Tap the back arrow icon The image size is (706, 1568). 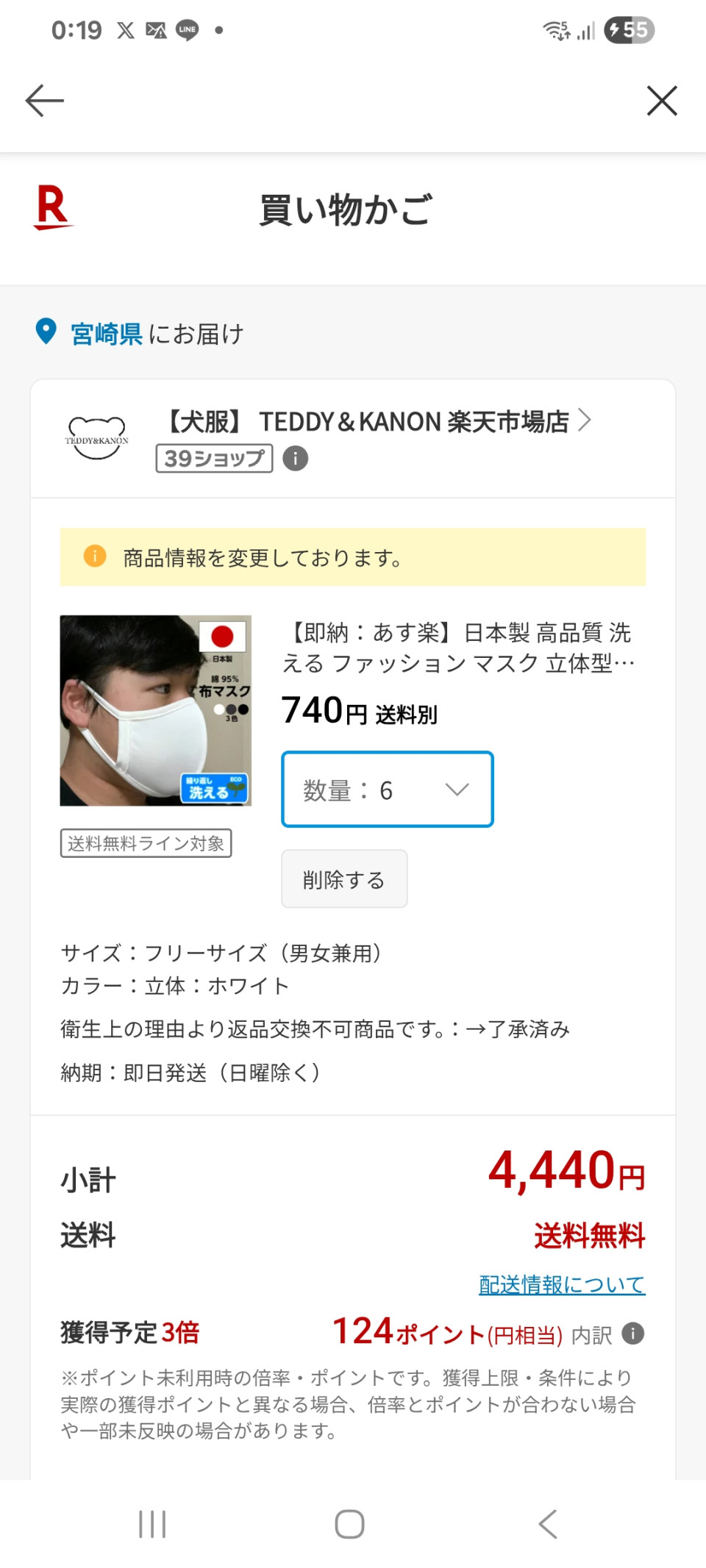coord(45,101)
